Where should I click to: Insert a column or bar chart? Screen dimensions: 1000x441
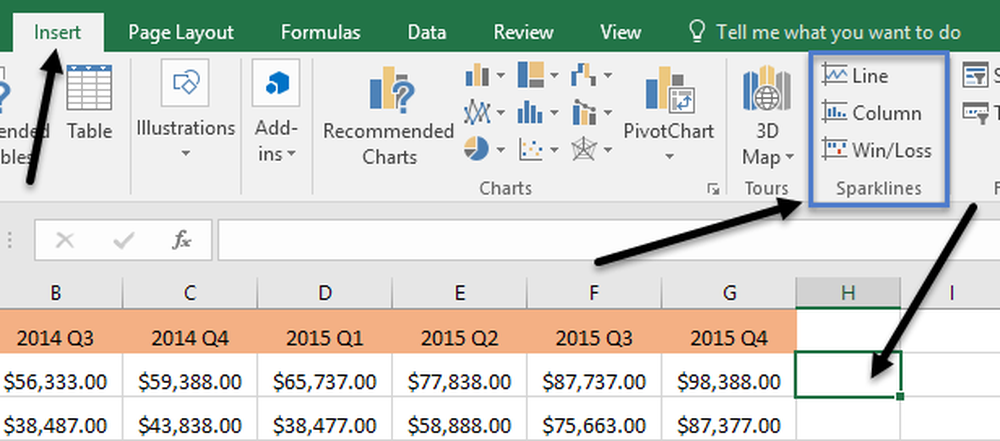pos(484,76)
